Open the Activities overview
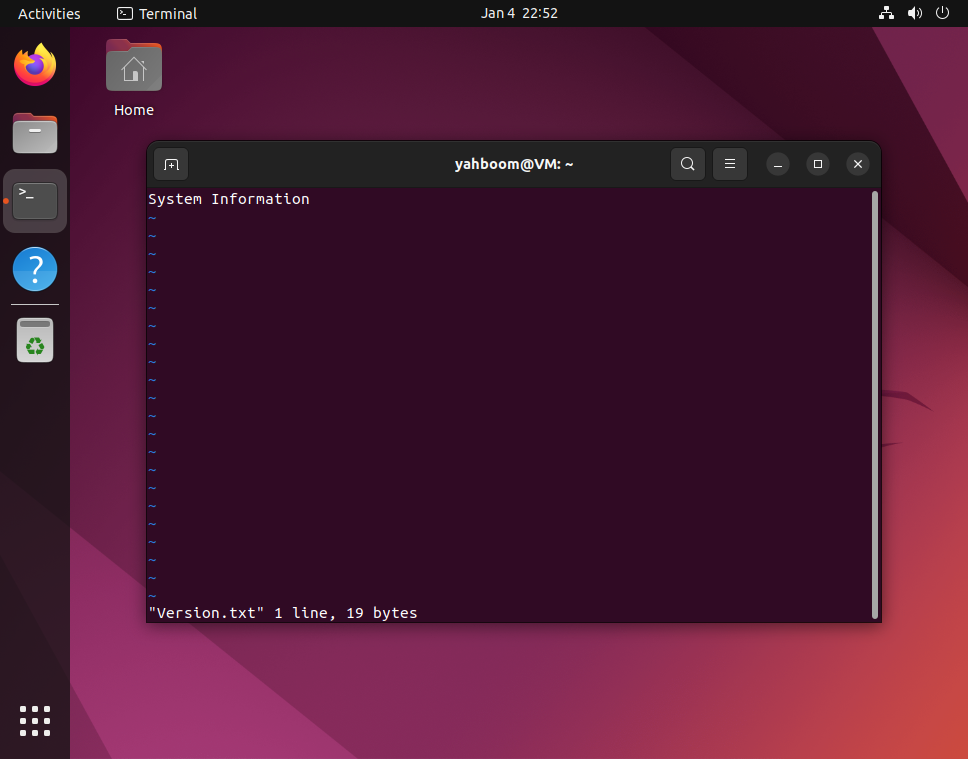The image size is (968, 759). [x=49, y=13]
